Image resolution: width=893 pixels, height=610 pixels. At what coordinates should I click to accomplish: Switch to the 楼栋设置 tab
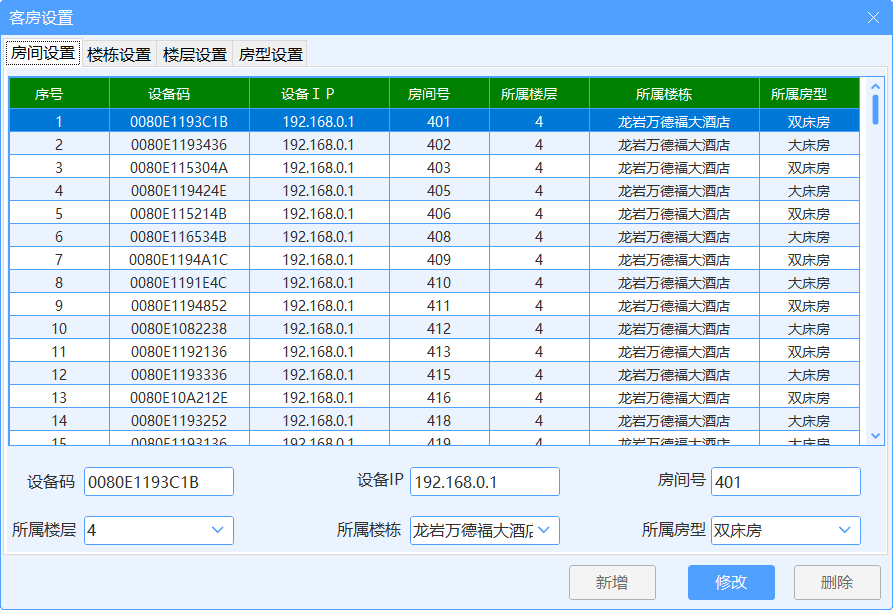coord(118,54)
